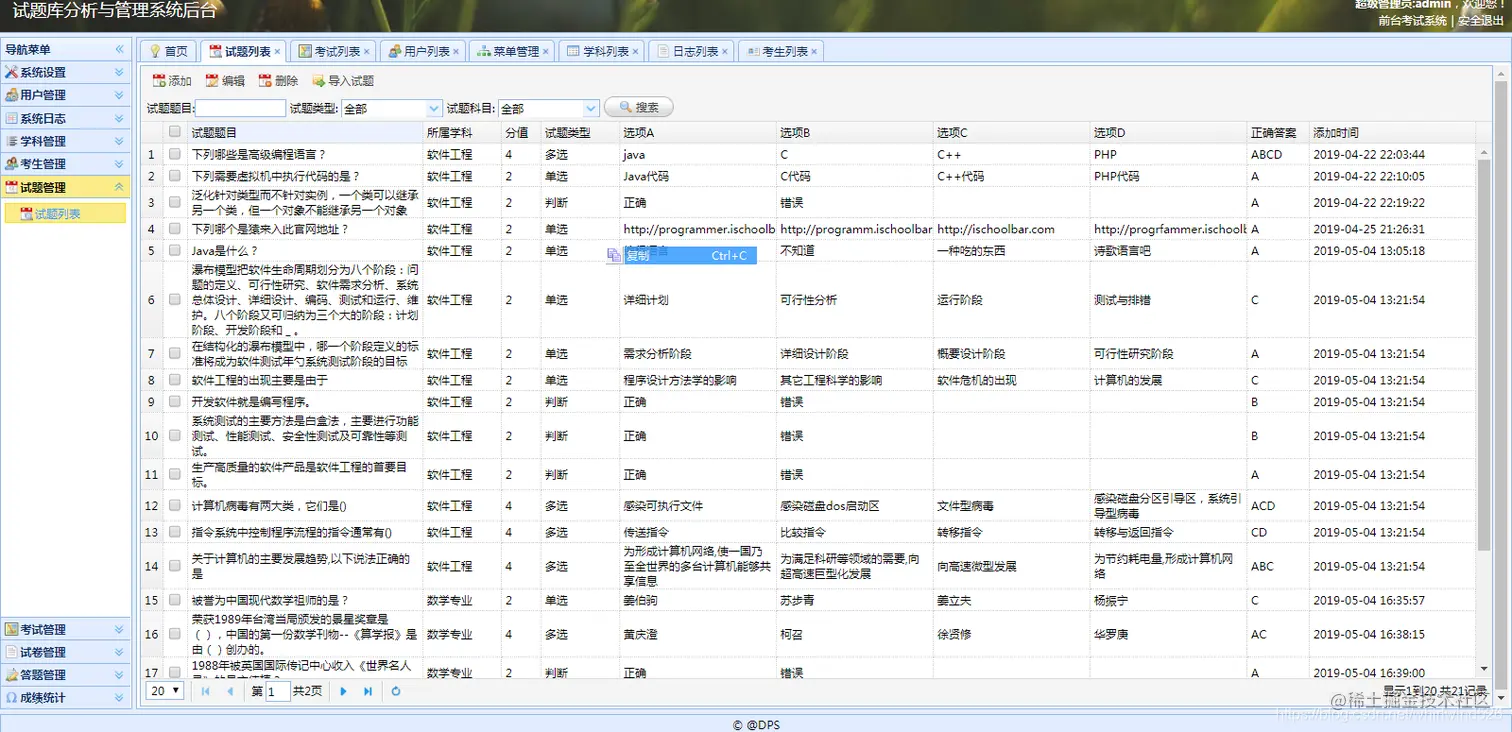
Task: Go to the next page
Action: point(344,691)
